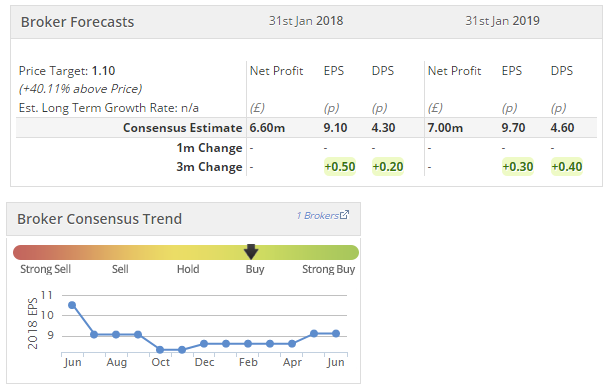Click the 6.60m Net Profit consensus value
This screenshot has height=388, width=607.
267,128
